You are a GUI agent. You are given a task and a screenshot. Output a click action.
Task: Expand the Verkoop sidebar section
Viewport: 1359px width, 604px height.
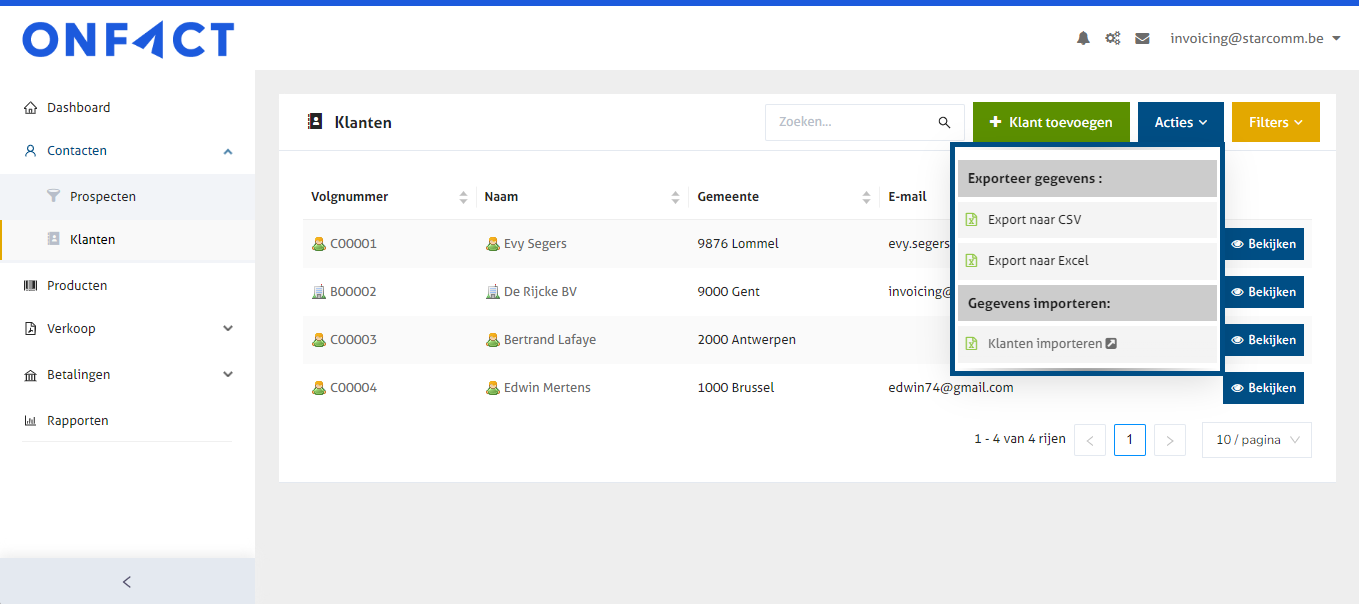pos(228,328)
